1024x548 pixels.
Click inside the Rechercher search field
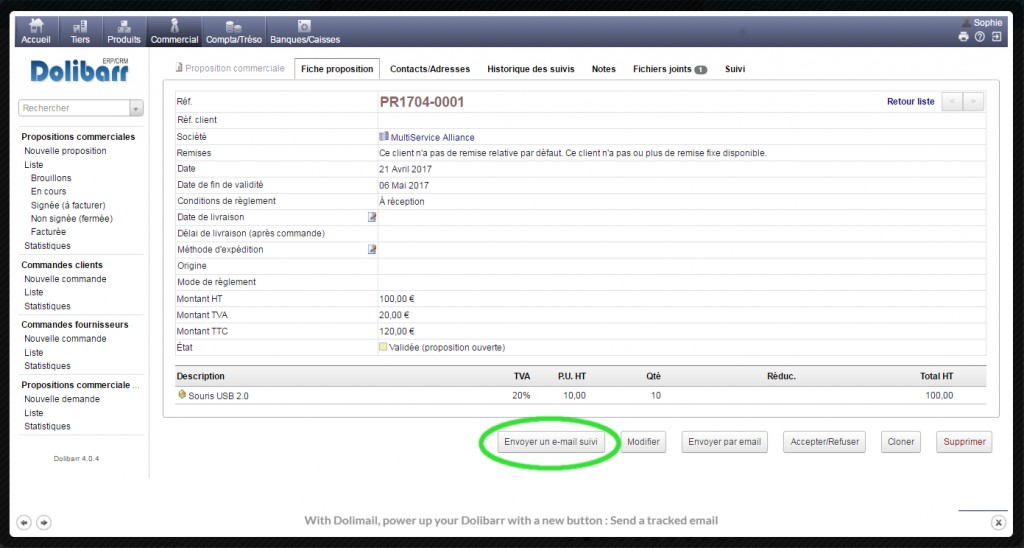tap(73, 108)
